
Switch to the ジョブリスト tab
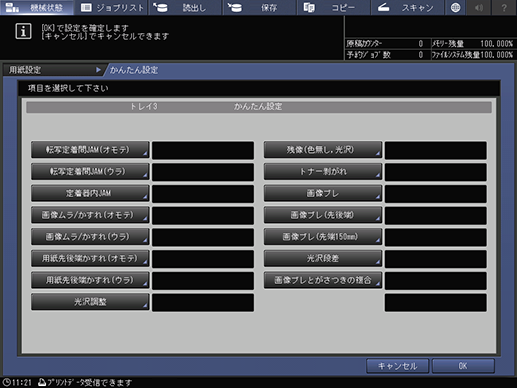[112, 7]
